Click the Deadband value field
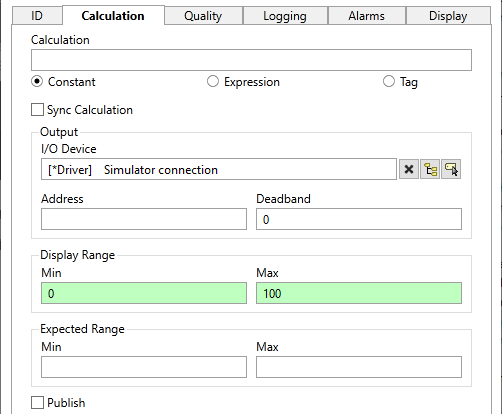 [359, 219]
